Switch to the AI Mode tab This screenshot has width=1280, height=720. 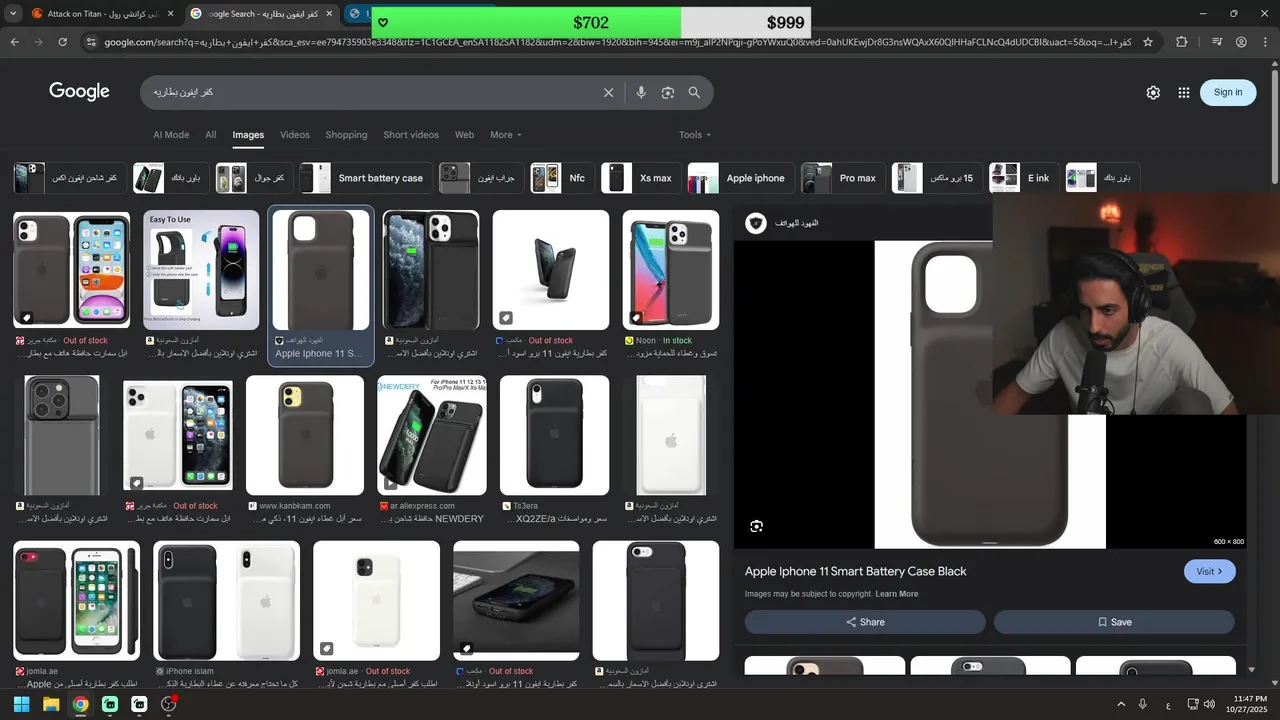[171, 135]
